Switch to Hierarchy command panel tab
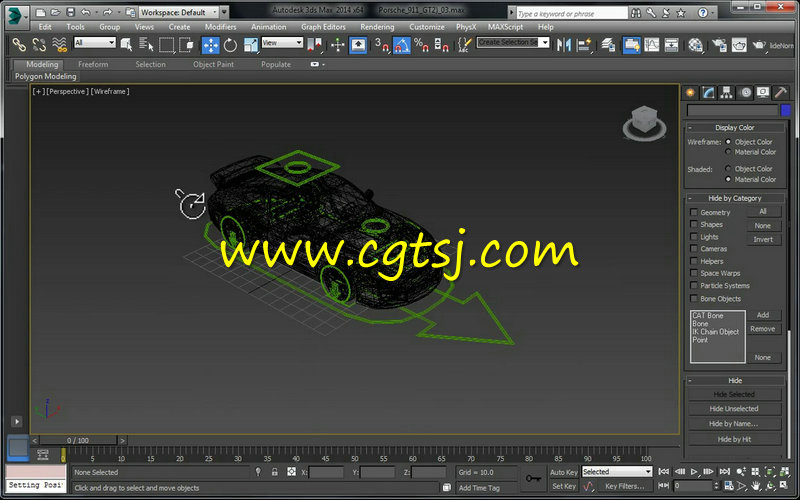Image resolution: width=800 pixels, height=500 pixels. point(727,92)
